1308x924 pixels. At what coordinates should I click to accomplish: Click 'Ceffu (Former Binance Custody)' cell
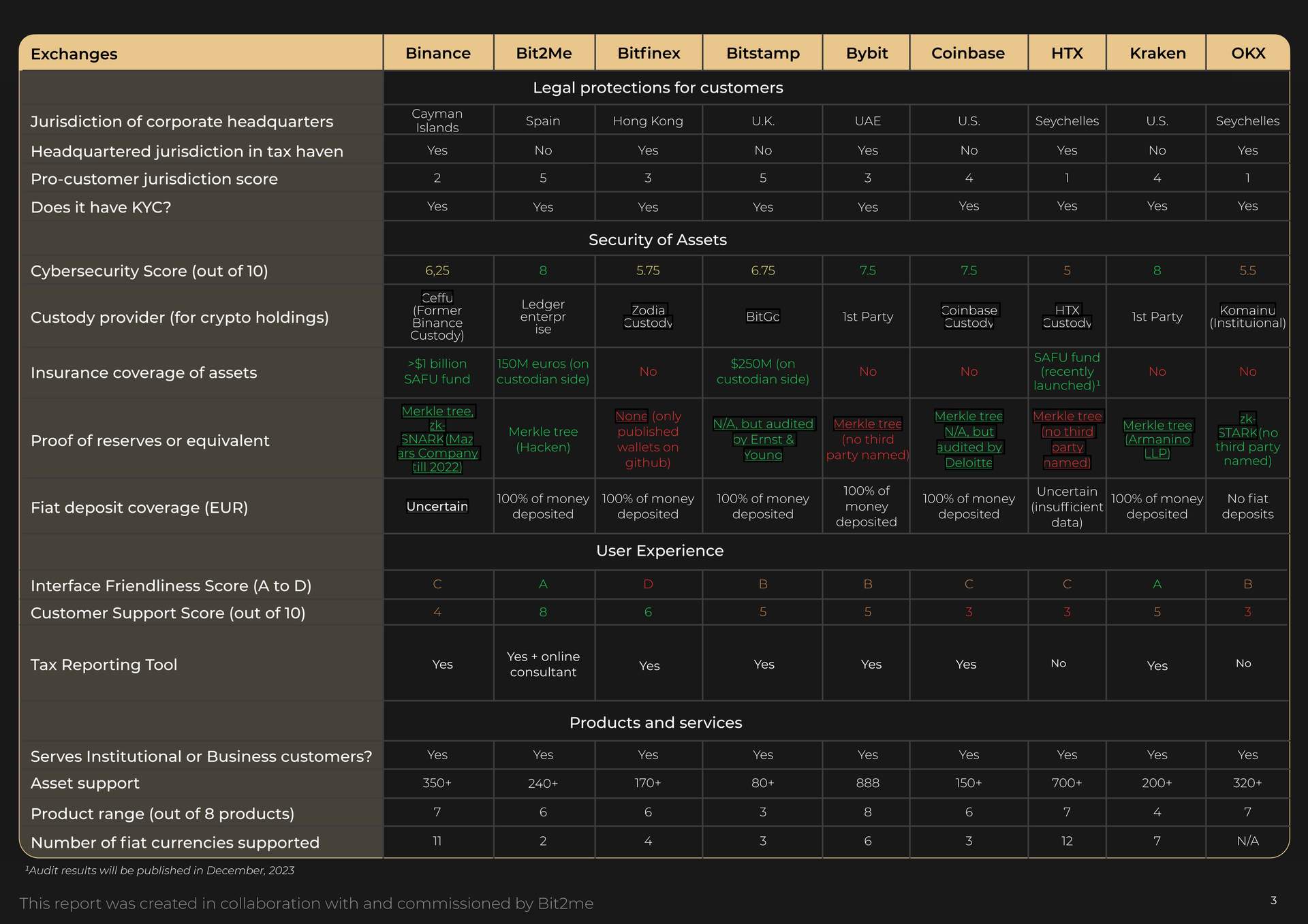click(437, 317)
